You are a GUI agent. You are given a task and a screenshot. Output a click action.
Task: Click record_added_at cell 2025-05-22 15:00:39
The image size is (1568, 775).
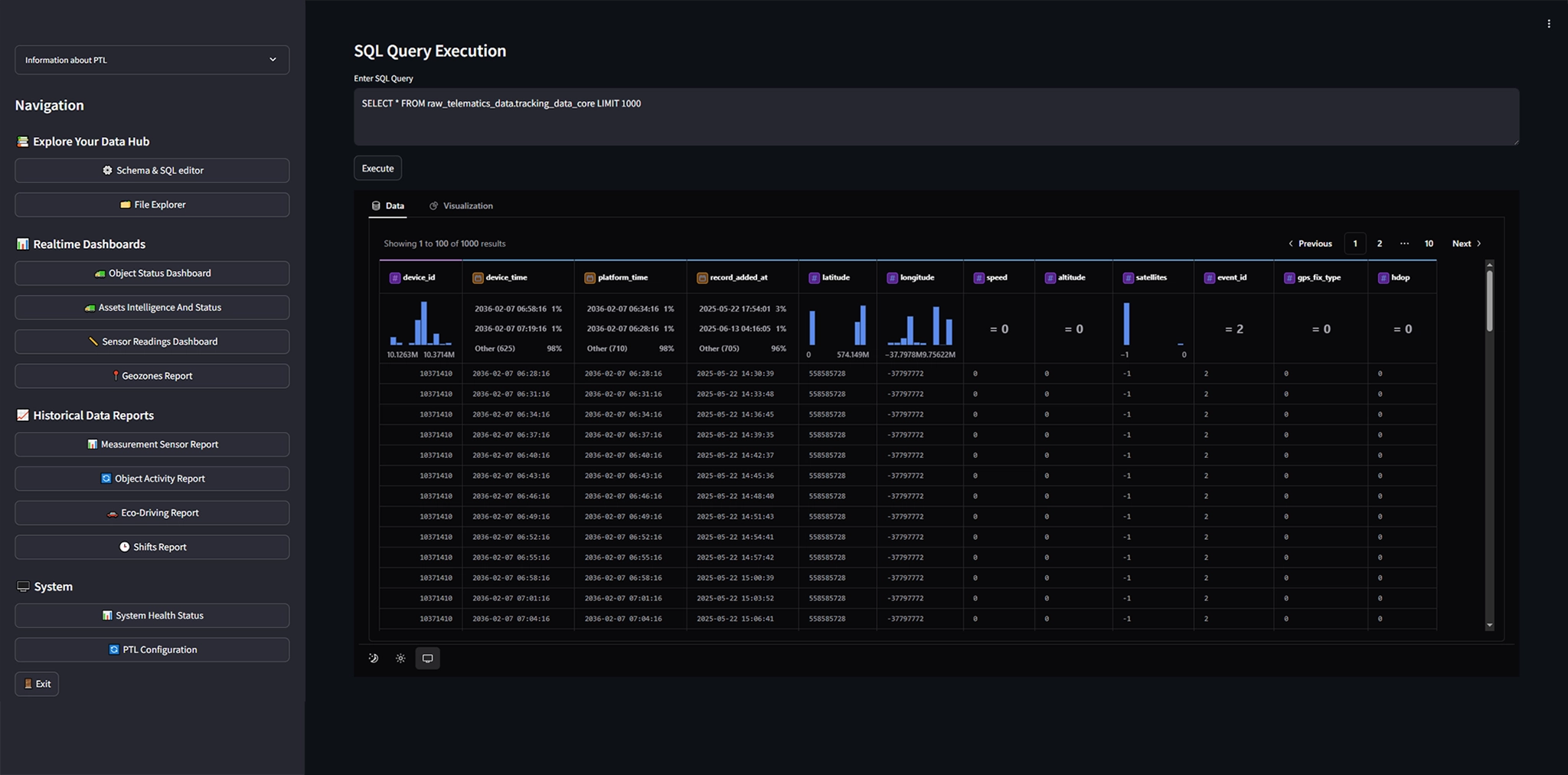(735, 578)
